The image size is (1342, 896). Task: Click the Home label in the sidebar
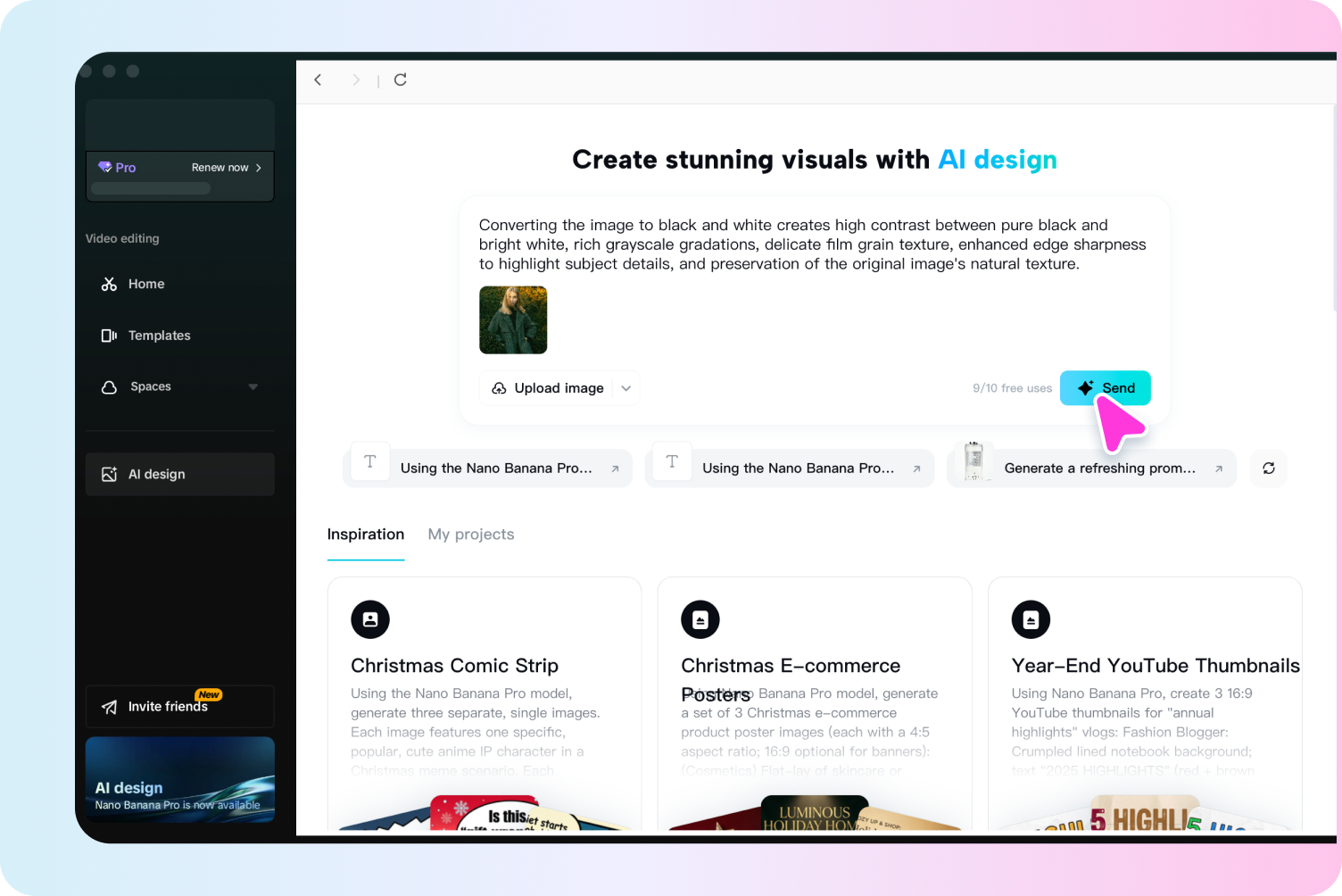(146, 284)
